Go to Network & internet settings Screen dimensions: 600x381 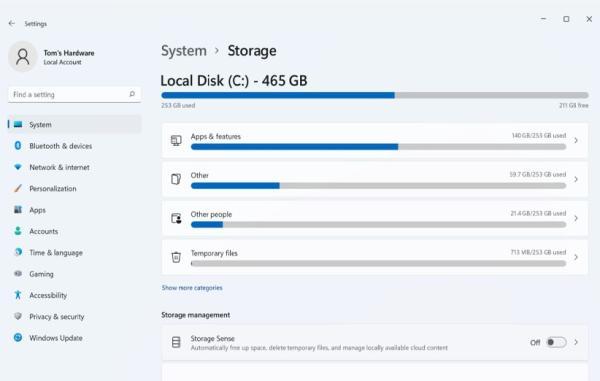click(75, 167)
